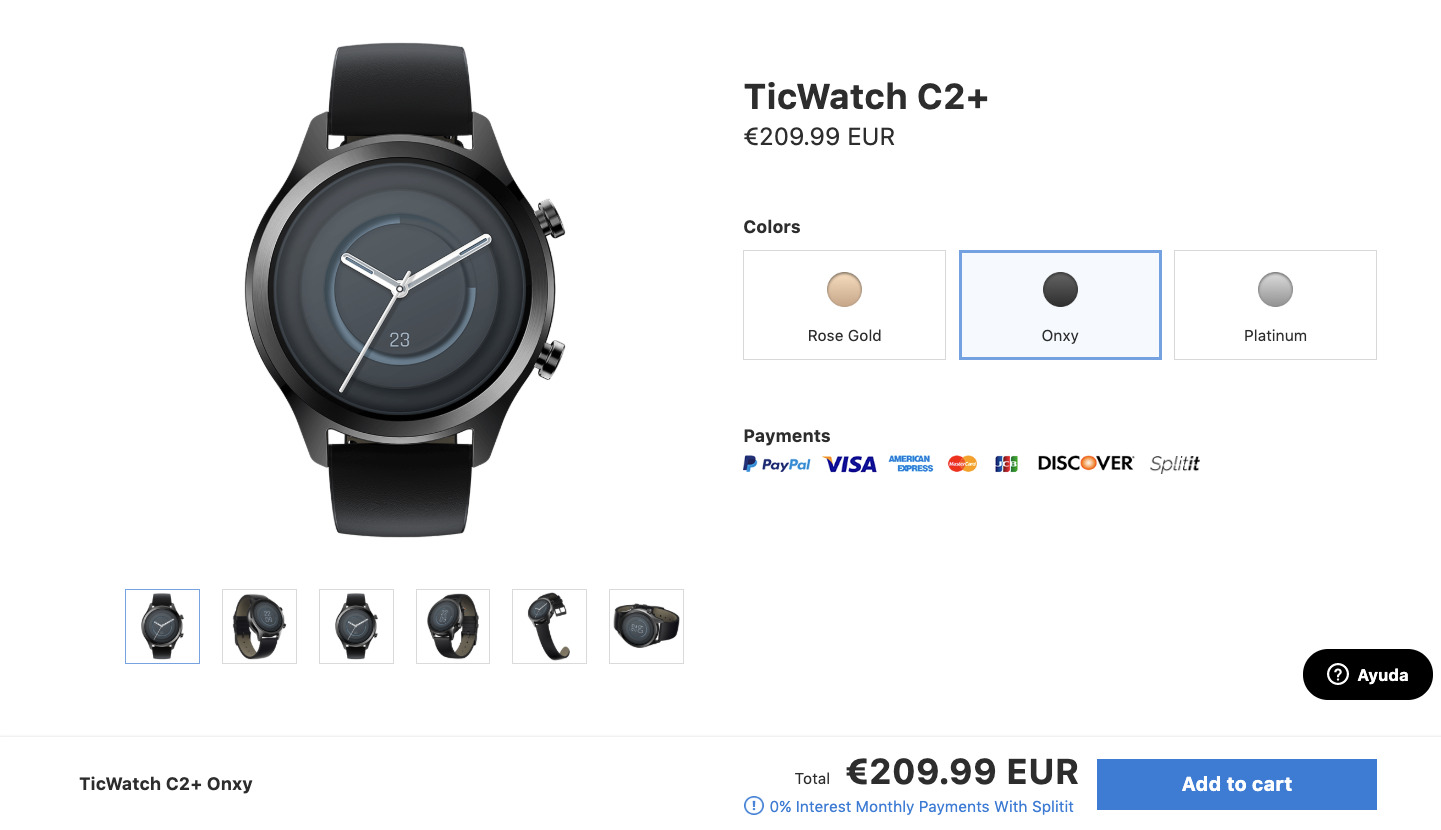Screen dimensions: 1441x830
Task: Select the first front-view watch thumbnail
Action: (162, 626)
